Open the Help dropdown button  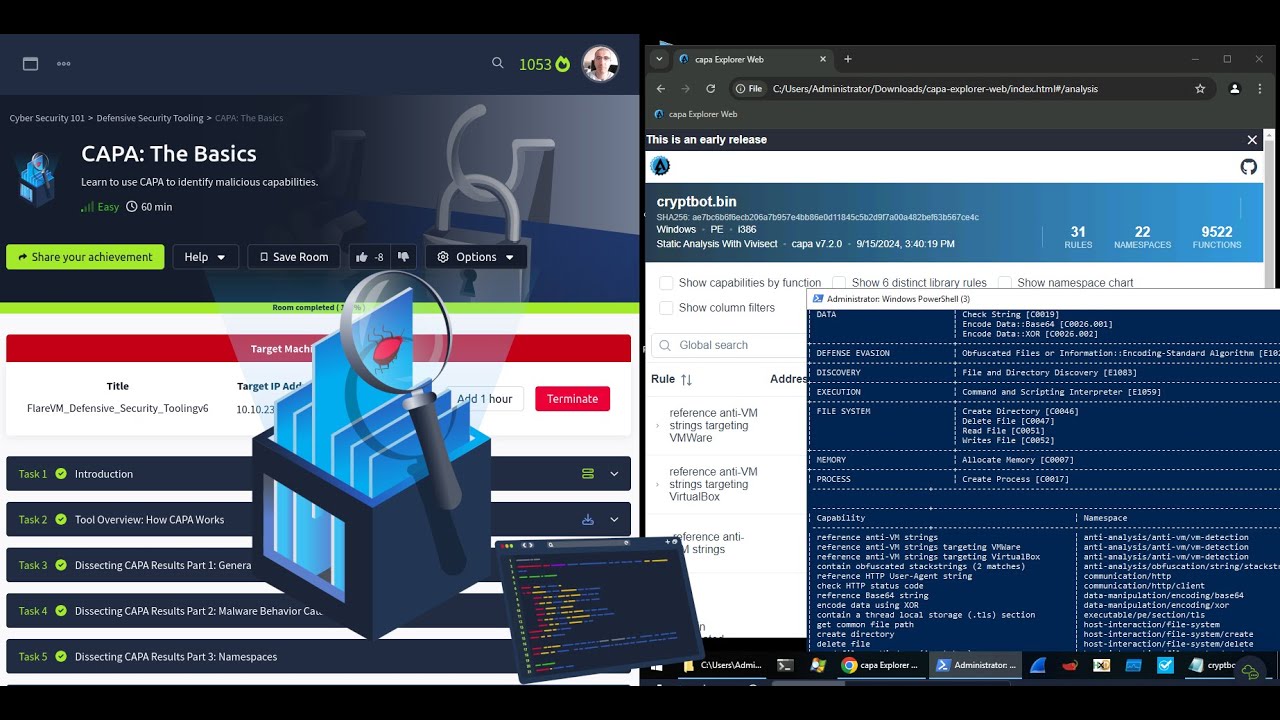(x=205, y=257)
